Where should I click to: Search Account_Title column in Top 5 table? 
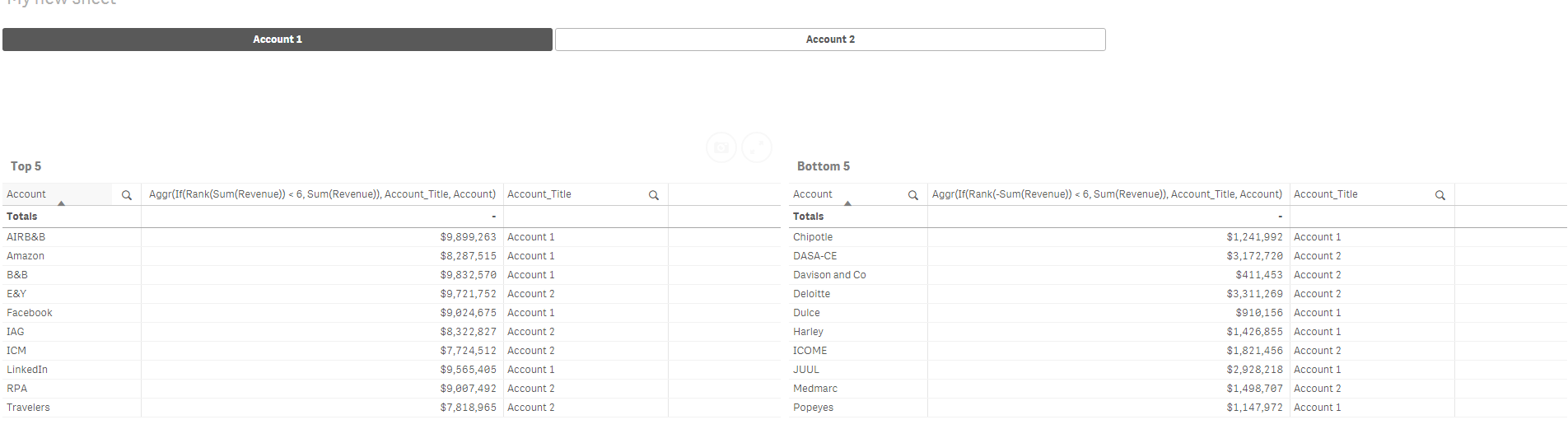(x=653, y=195)
